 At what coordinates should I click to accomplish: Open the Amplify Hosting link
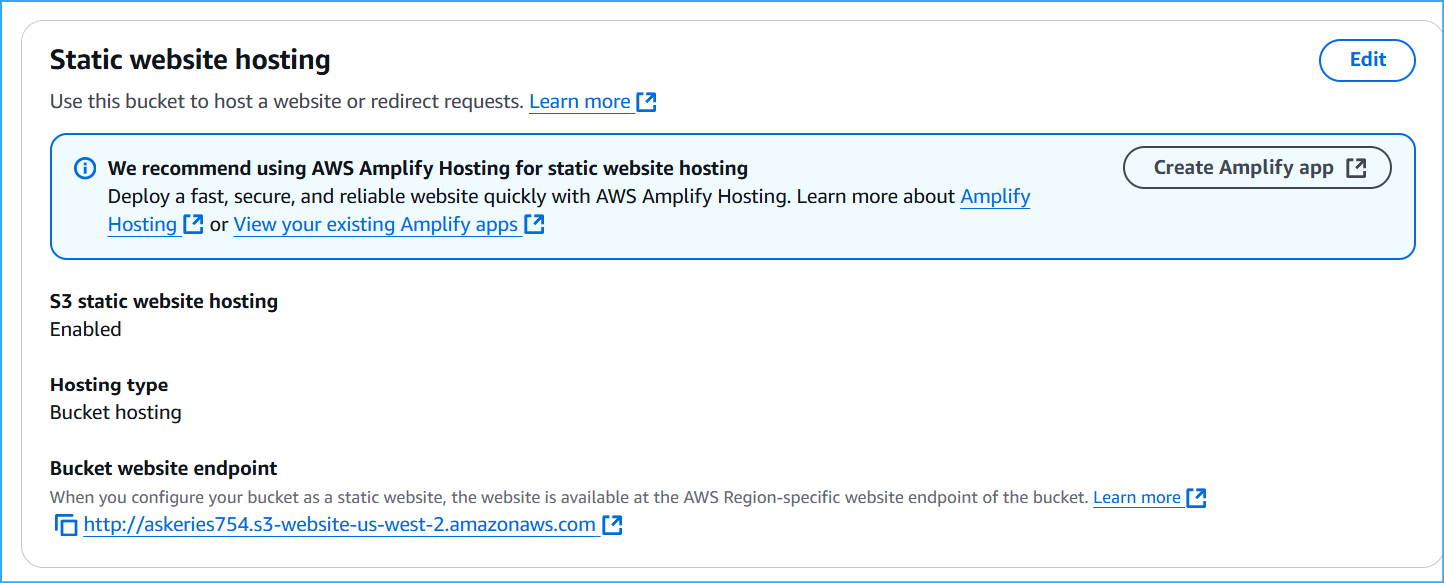(x=995, y=196)
